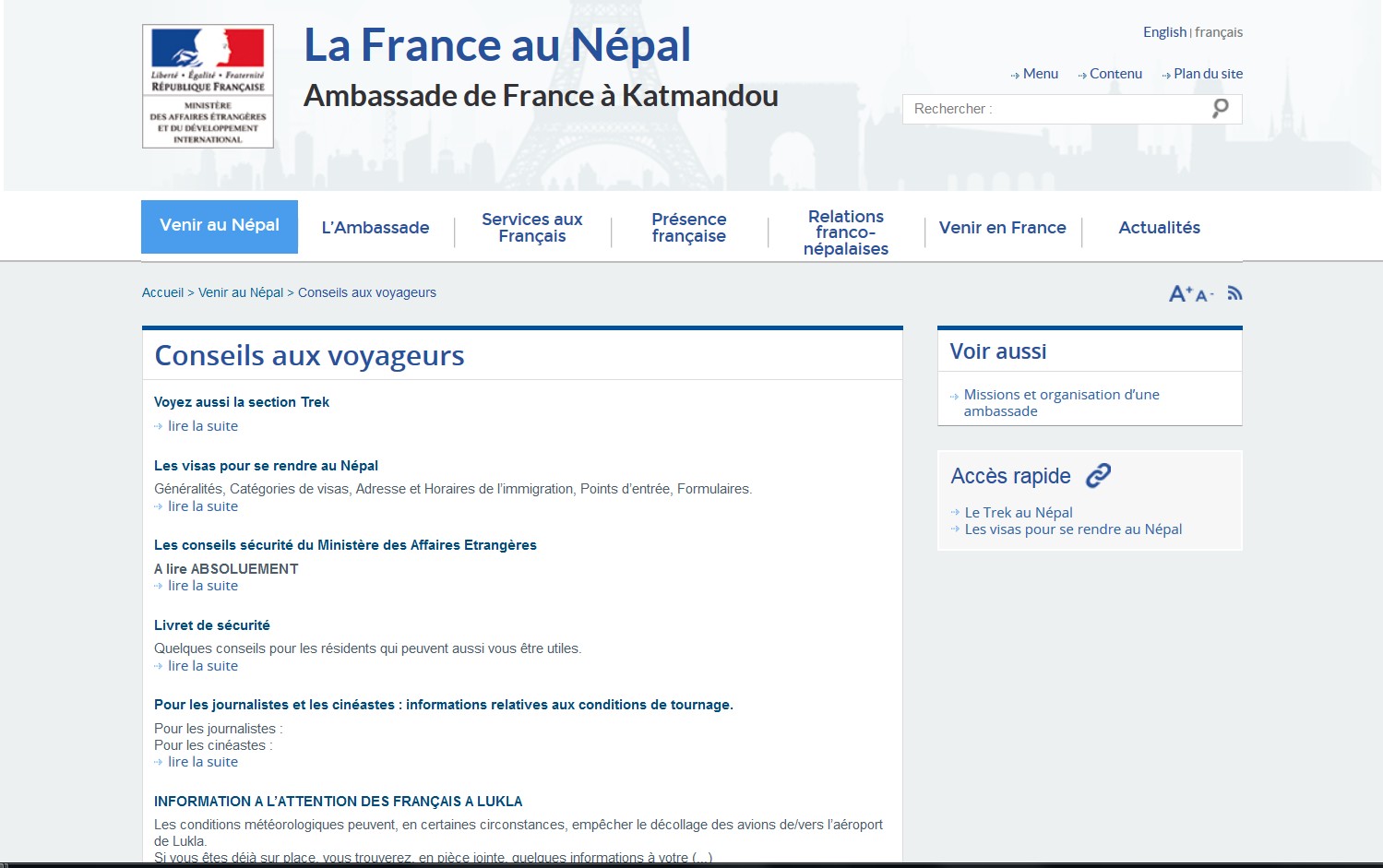Click the search magnifier icon
This screenshot has height=868, width=1383.
point(1220,109)
